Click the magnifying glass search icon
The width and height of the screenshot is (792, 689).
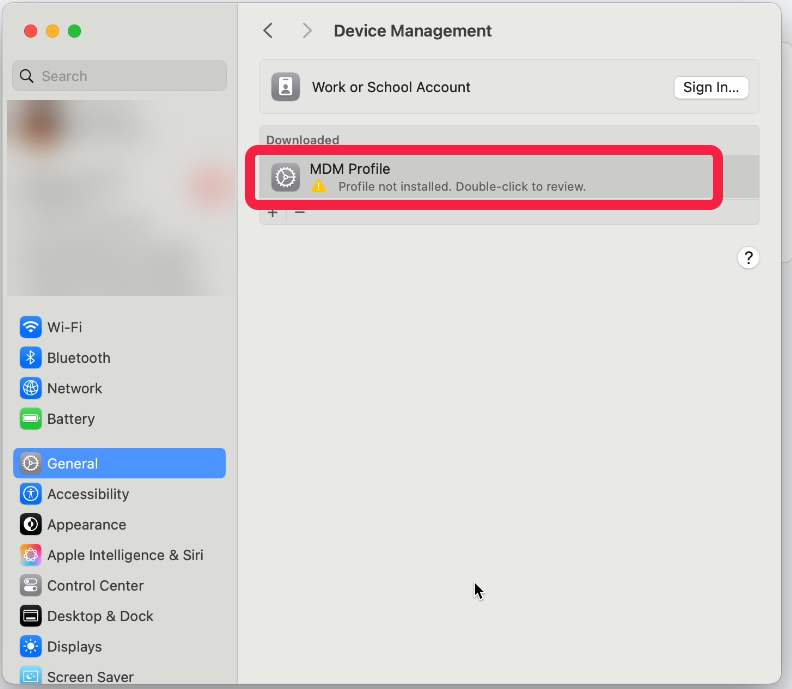(27, 76)
